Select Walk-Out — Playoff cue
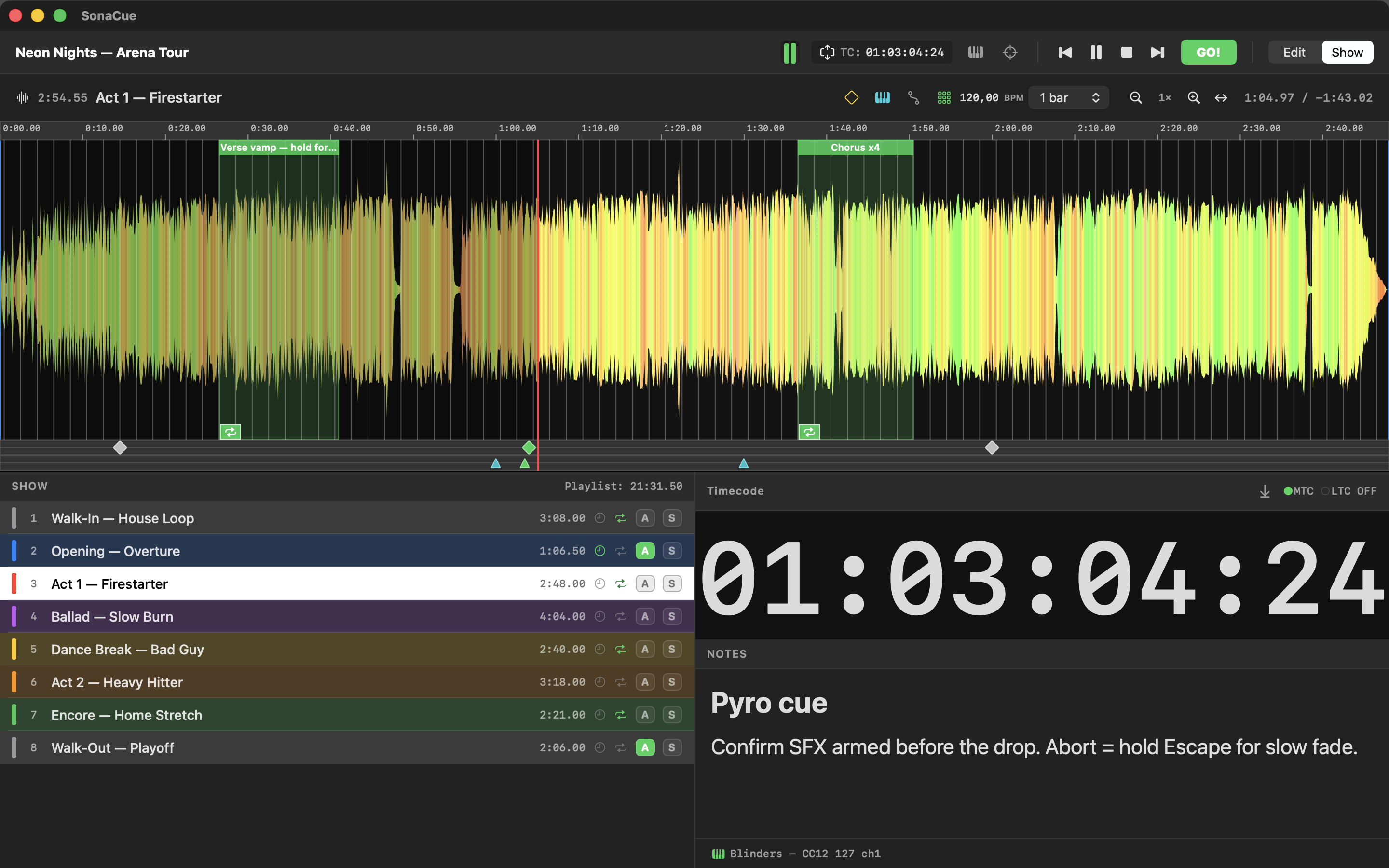Screen dimensions: 1389x868 coord(347,747)
